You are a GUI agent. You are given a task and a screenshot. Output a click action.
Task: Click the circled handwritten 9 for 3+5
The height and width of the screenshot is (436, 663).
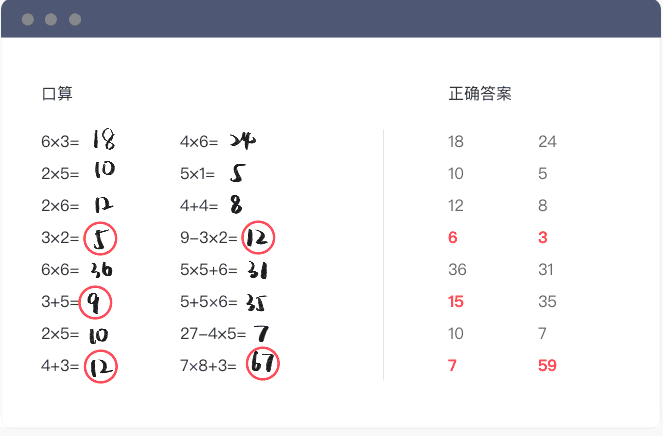[x=95, y=302]
